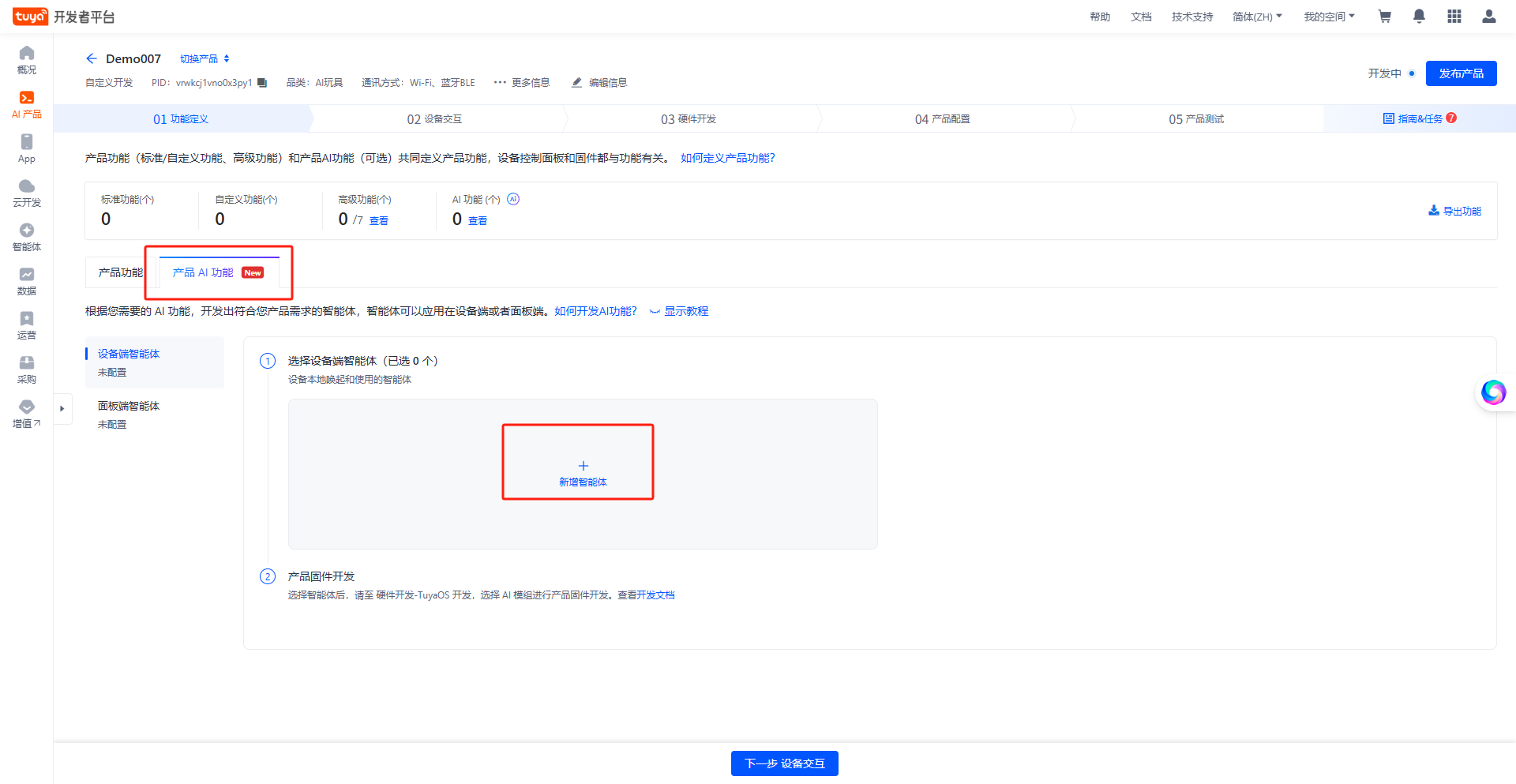Click the 发布产品 button
Screen dimensions: 1516x784
(x=1461, y=73)
